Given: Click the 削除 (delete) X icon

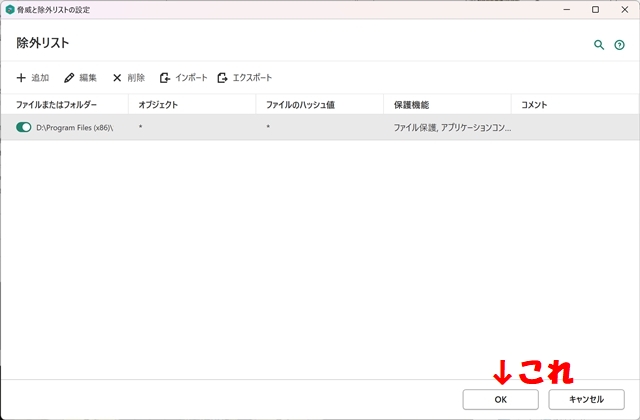Looking at the screenshot, I should (117, 78).
